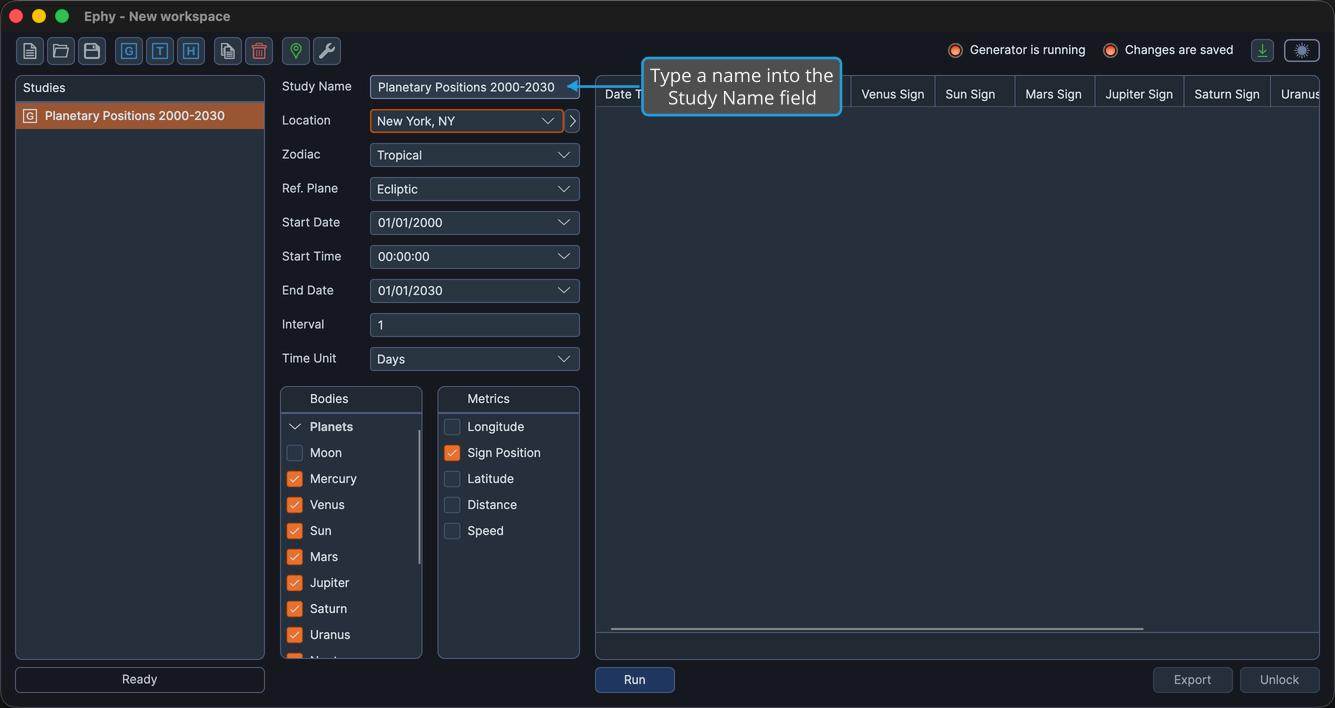Screen dimensions: 1335x708
Task: Delete the study with the trash icon
Action: (259, 51)
